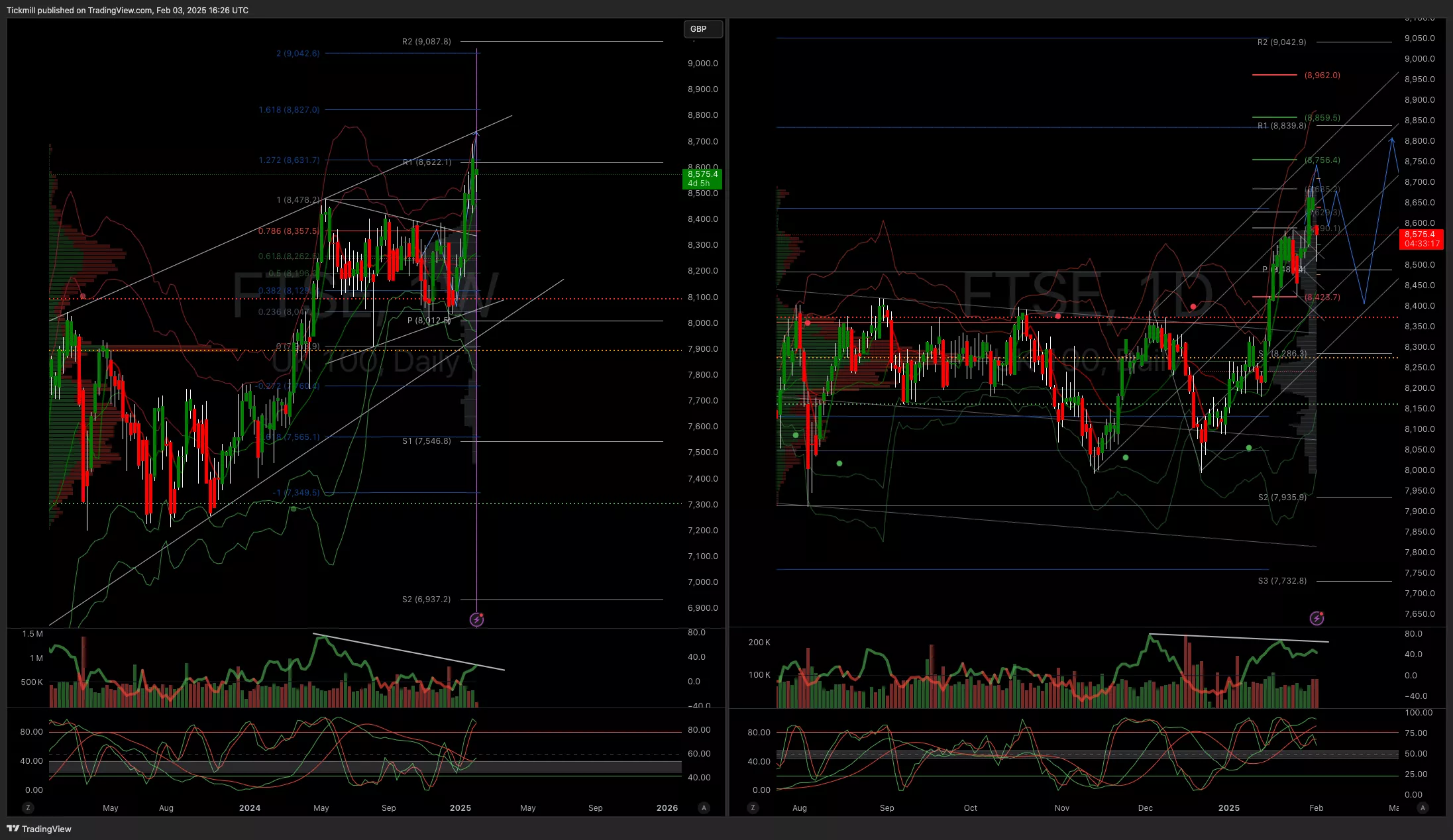This screenshot has width=1453, height=840.
Task: Click the 2024 label on weekly time axis
Action: (x=250, y=808)
